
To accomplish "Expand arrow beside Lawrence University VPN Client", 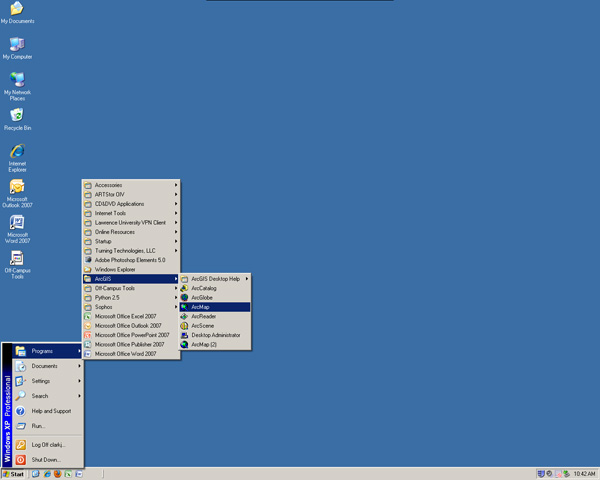I will point(176,222).
